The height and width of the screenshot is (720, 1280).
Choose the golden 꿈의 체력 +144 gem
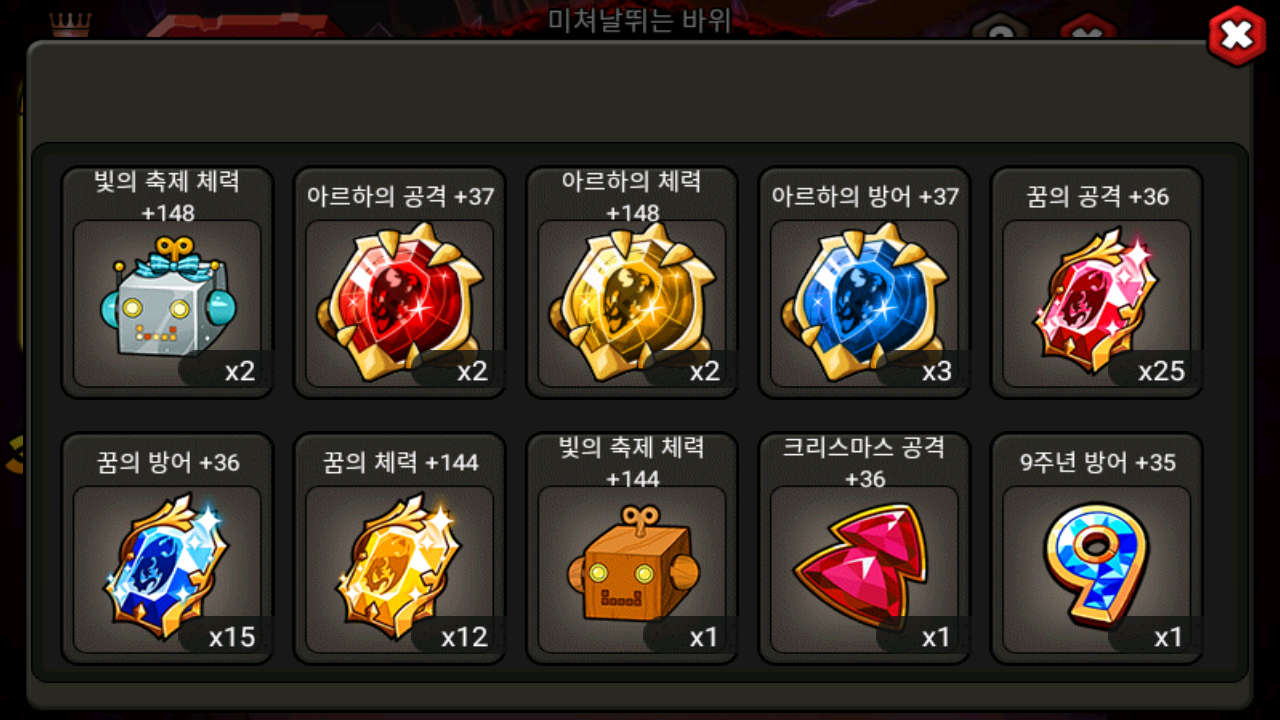(398, 567)
